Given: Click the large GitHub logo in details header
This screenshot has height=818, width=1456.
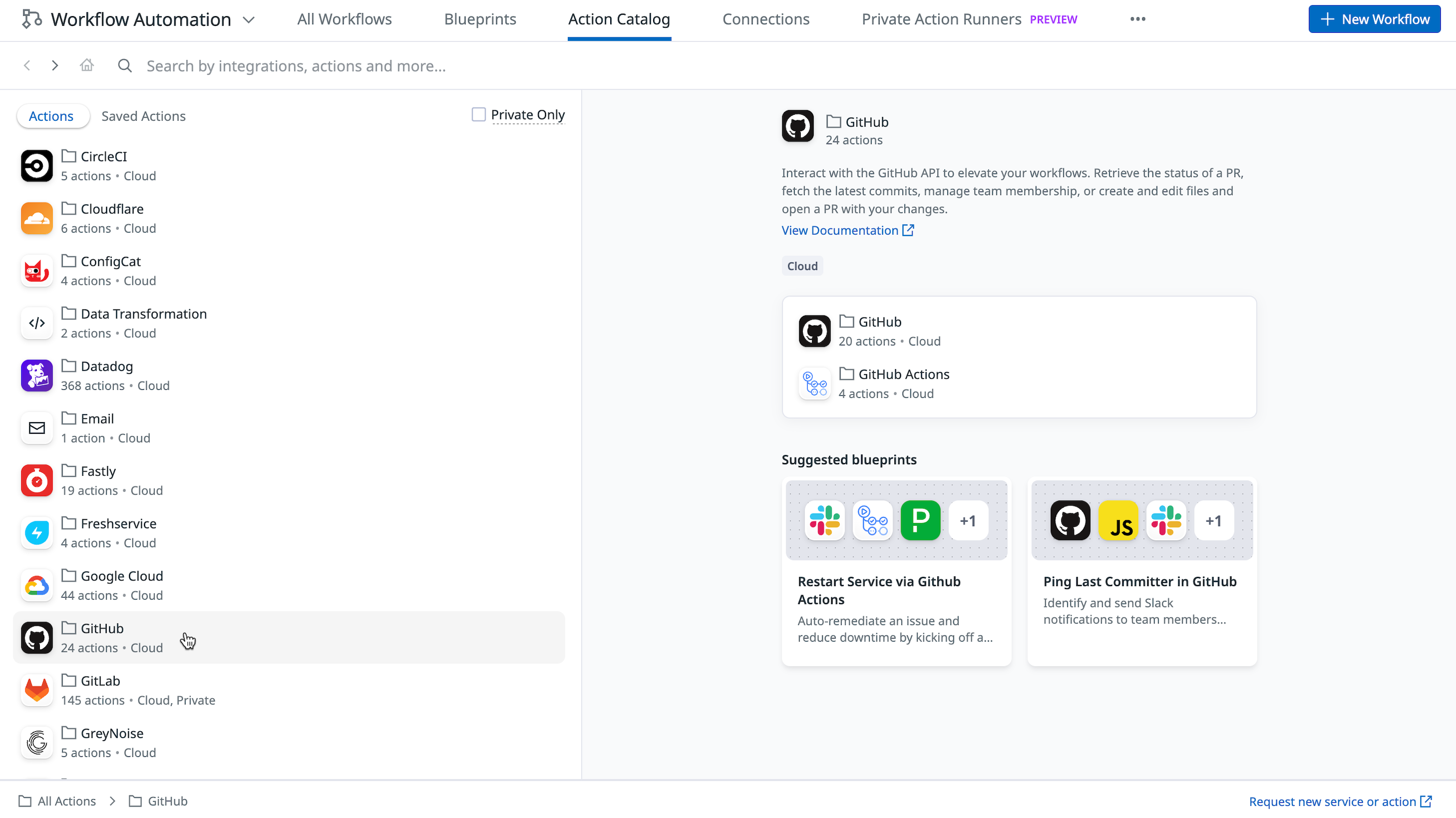Looking at the screenshot, I should click(x=798, y=126).
